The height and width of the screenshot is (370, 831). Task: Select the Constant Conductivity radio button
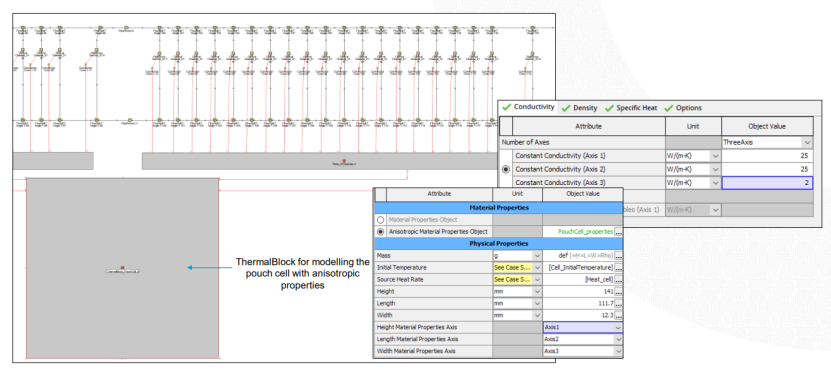[506, 169]
